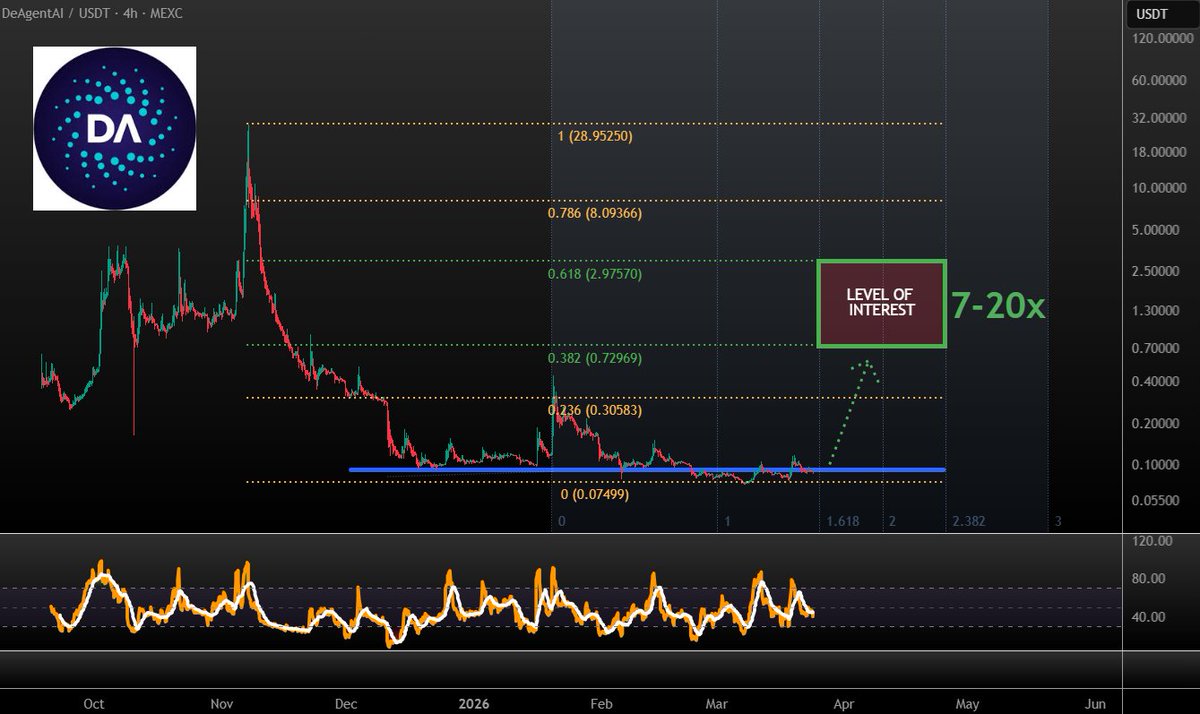
Task: Select the dotted green projection arrow
Action: tap(848, 410)
